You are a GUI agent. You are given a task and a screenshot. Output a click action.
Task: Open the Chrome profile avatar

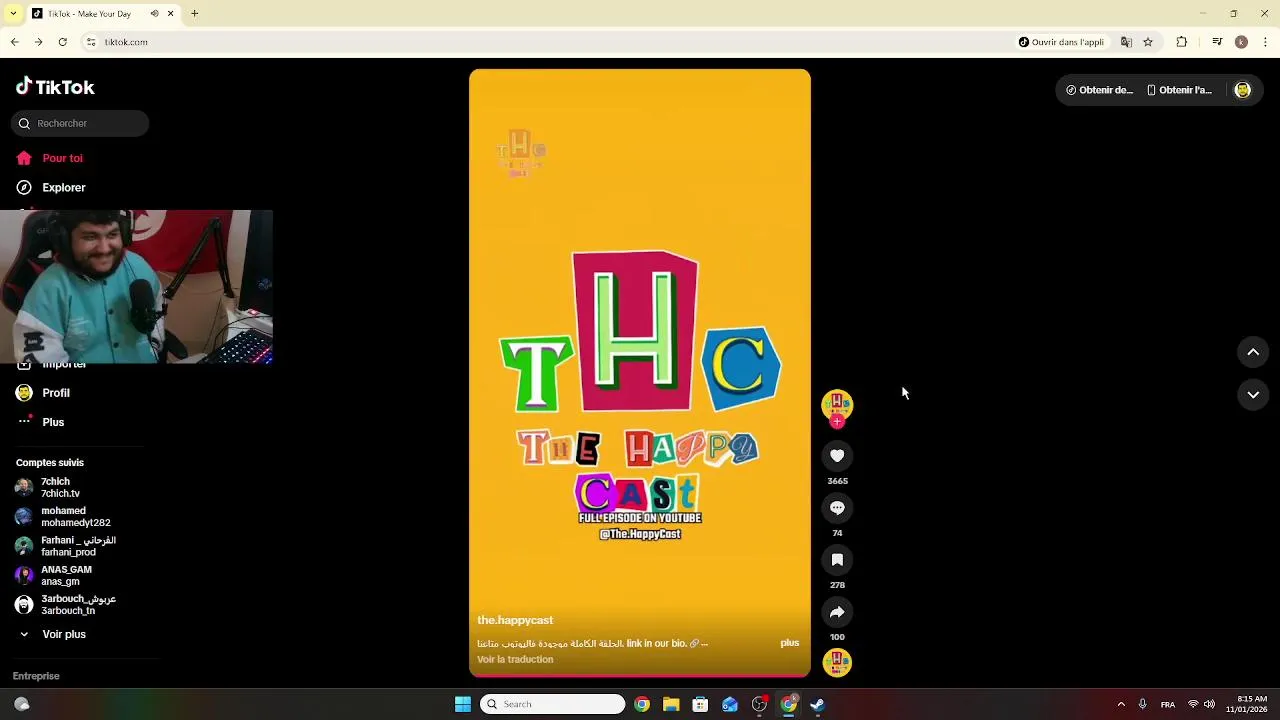click(1241, 42)
